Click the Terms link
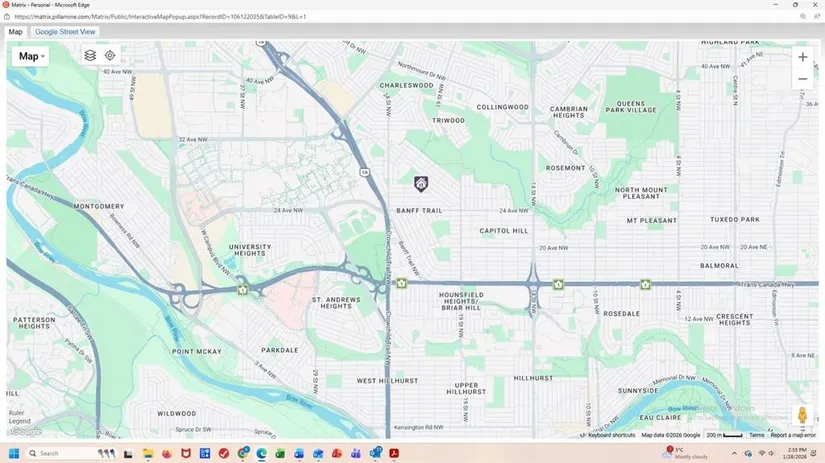 tap(757, 435)
